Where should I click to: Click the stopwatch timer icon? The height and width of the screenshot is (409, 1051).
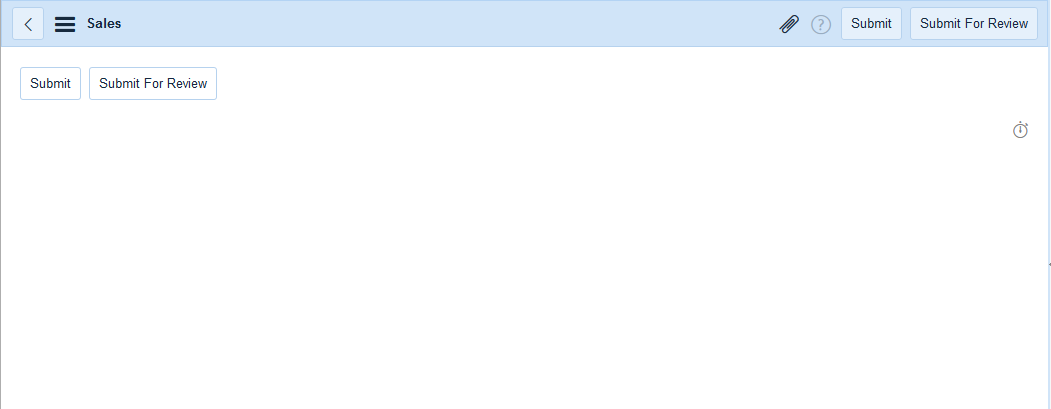(x=1020, y=130)
